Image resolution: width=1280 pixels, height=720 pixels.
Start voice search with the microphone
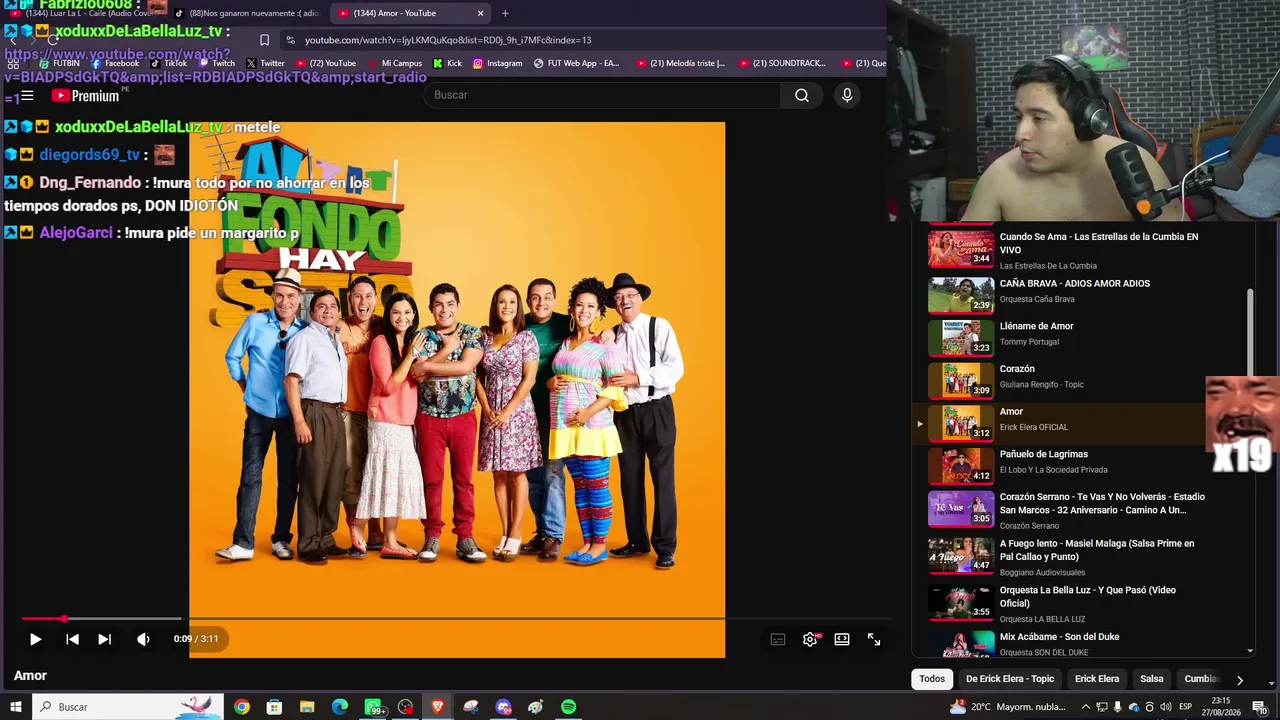point(847,95)
